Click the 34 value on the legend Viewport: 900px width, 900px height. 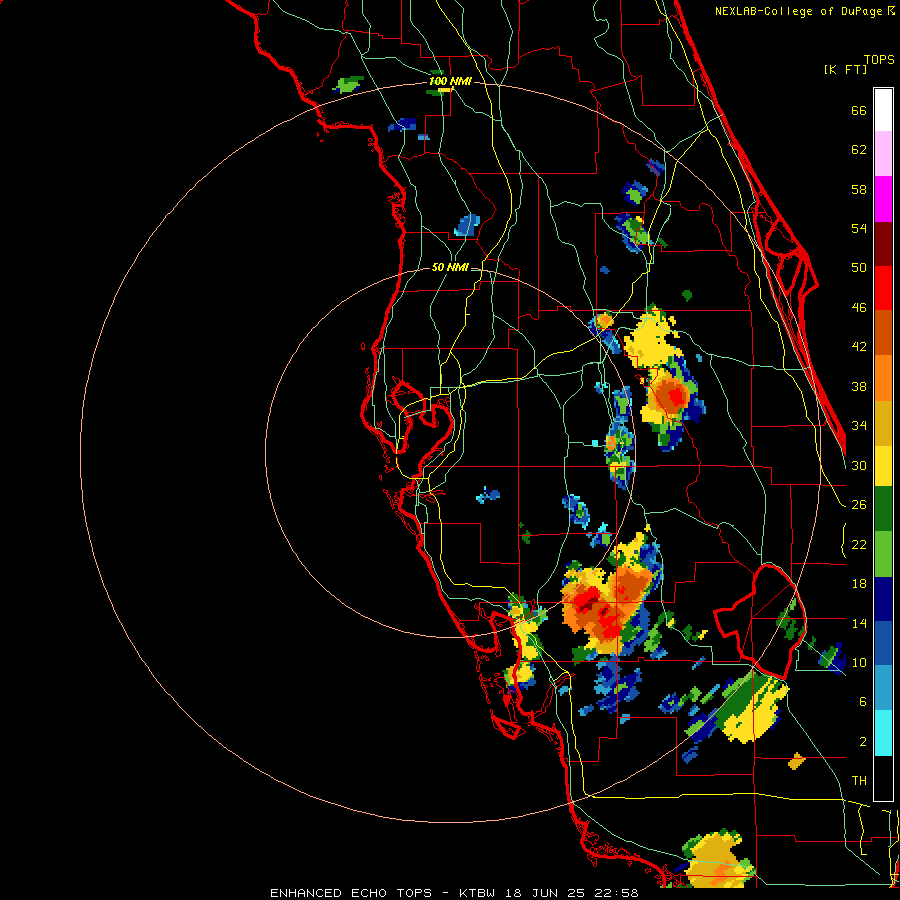[x=859, y=426]
